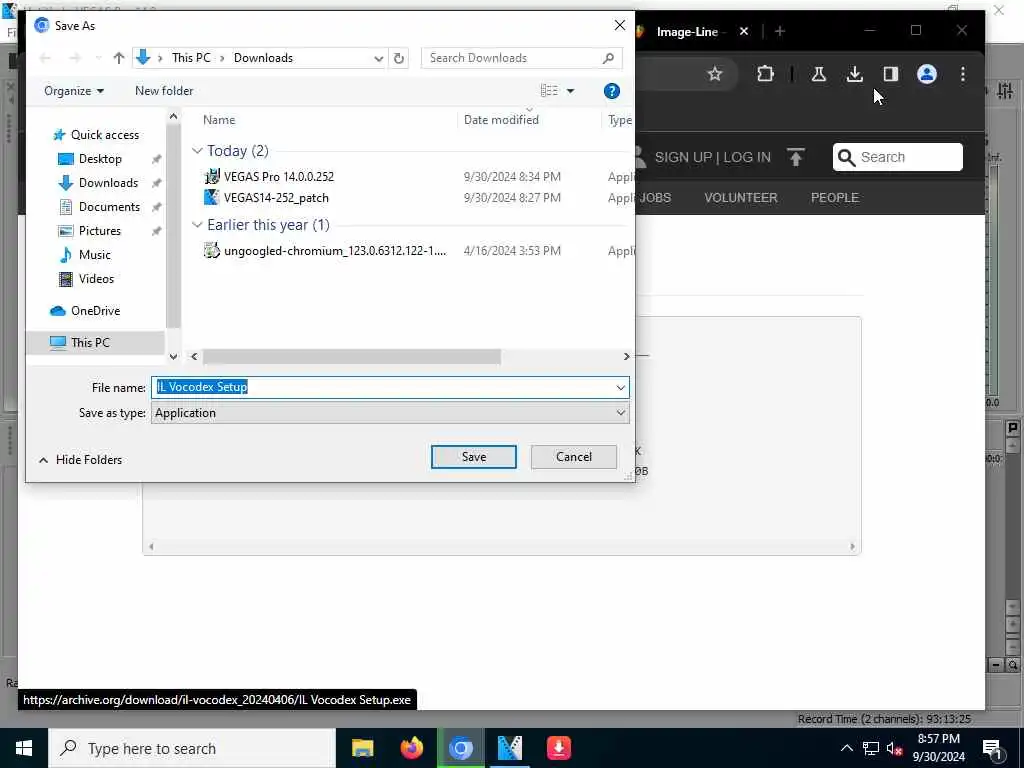
Task: Open the browser Extensions puzzle icon
Action: pos(765,74)
